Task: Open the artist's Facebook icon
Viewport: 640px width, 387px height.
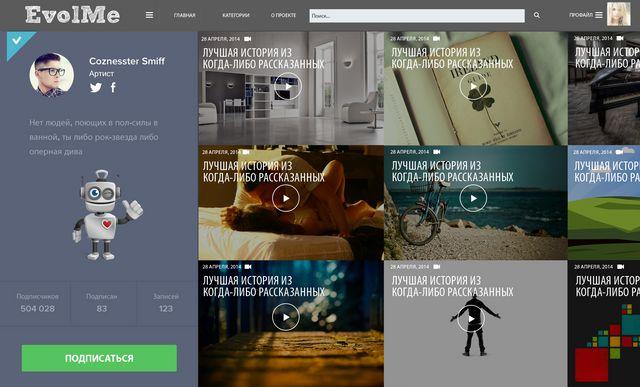Action: (113, 87)
